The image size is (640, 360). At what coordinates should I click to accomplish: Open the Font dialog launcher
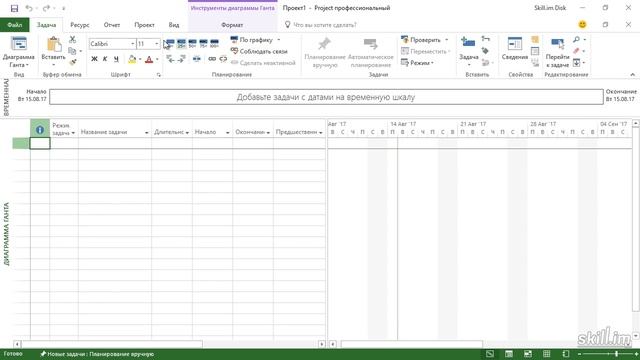coord(158,75)
